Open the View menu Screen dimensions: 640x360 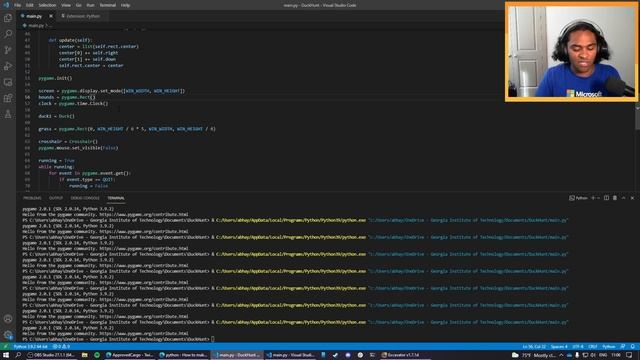[x=66, y=5]
